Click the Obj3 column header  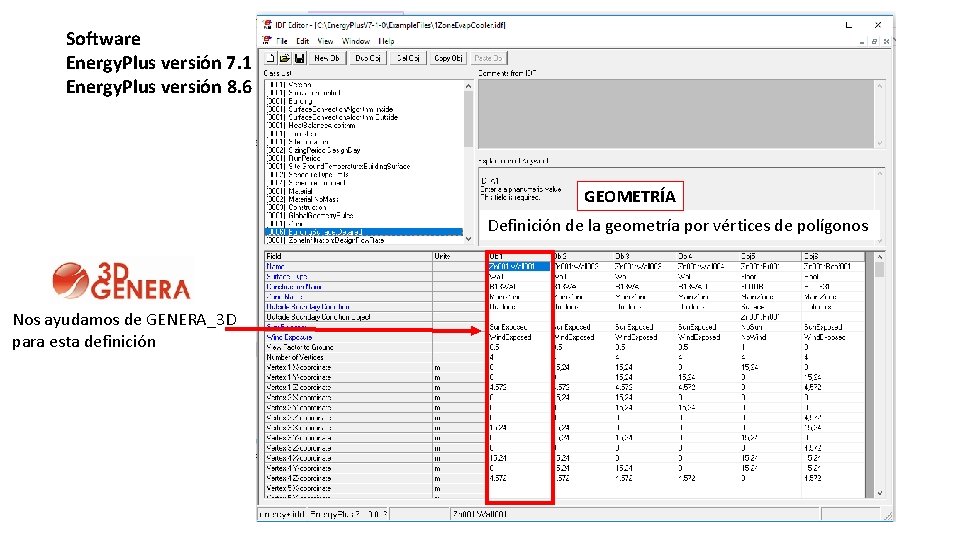click(x=645, y=256)
